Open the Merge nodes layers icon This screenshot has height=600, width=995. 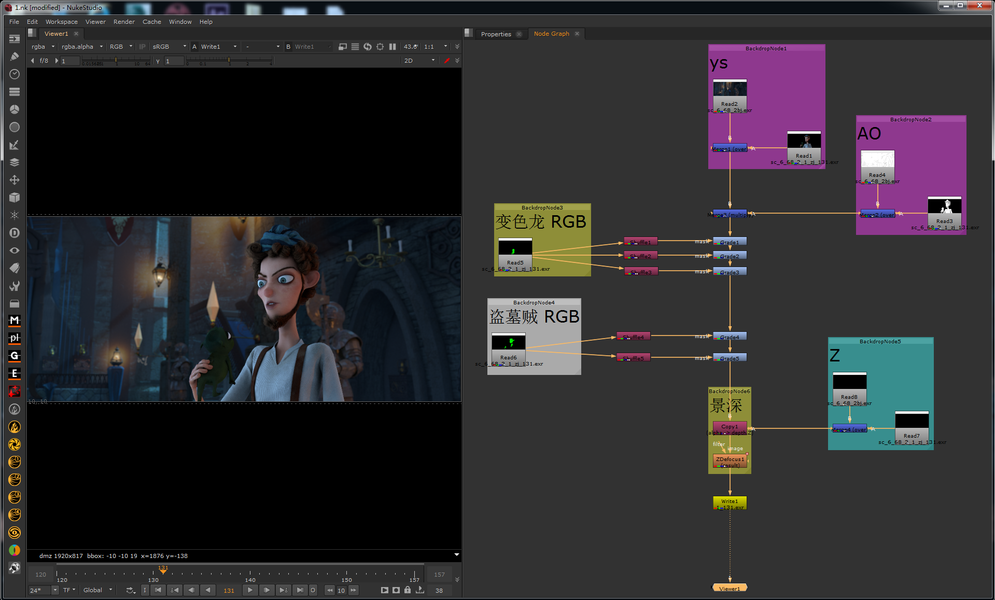(x=14, y=162)
